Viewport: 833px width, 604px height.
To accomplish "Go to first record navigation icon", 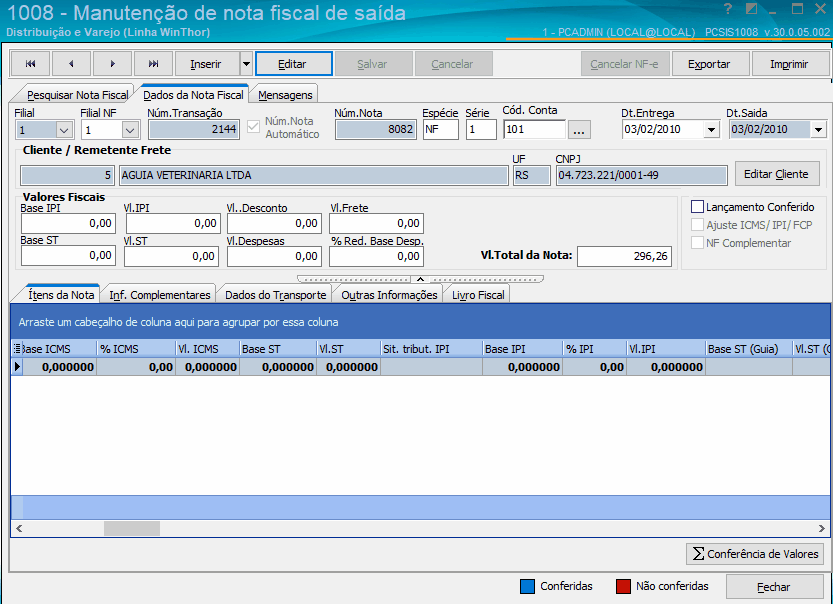I will (30, 64).
